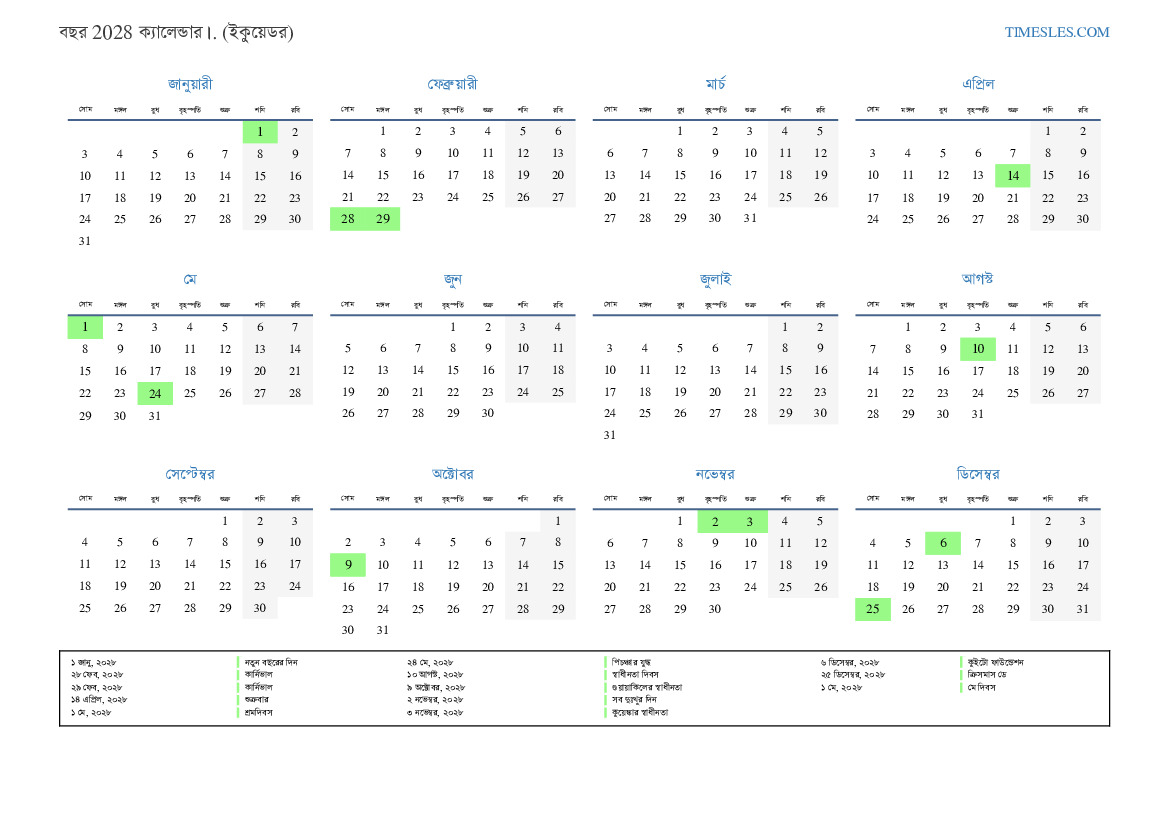Screen dimensions: 1169x827
Task: Select highlighted 9 in অক্টোবর
Action: [347, 565]
